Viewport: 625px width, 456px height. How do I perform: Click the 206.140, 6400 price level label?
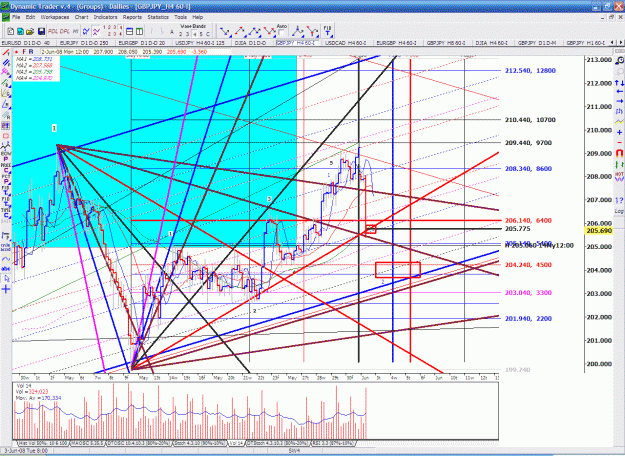(x=528, y=220)
